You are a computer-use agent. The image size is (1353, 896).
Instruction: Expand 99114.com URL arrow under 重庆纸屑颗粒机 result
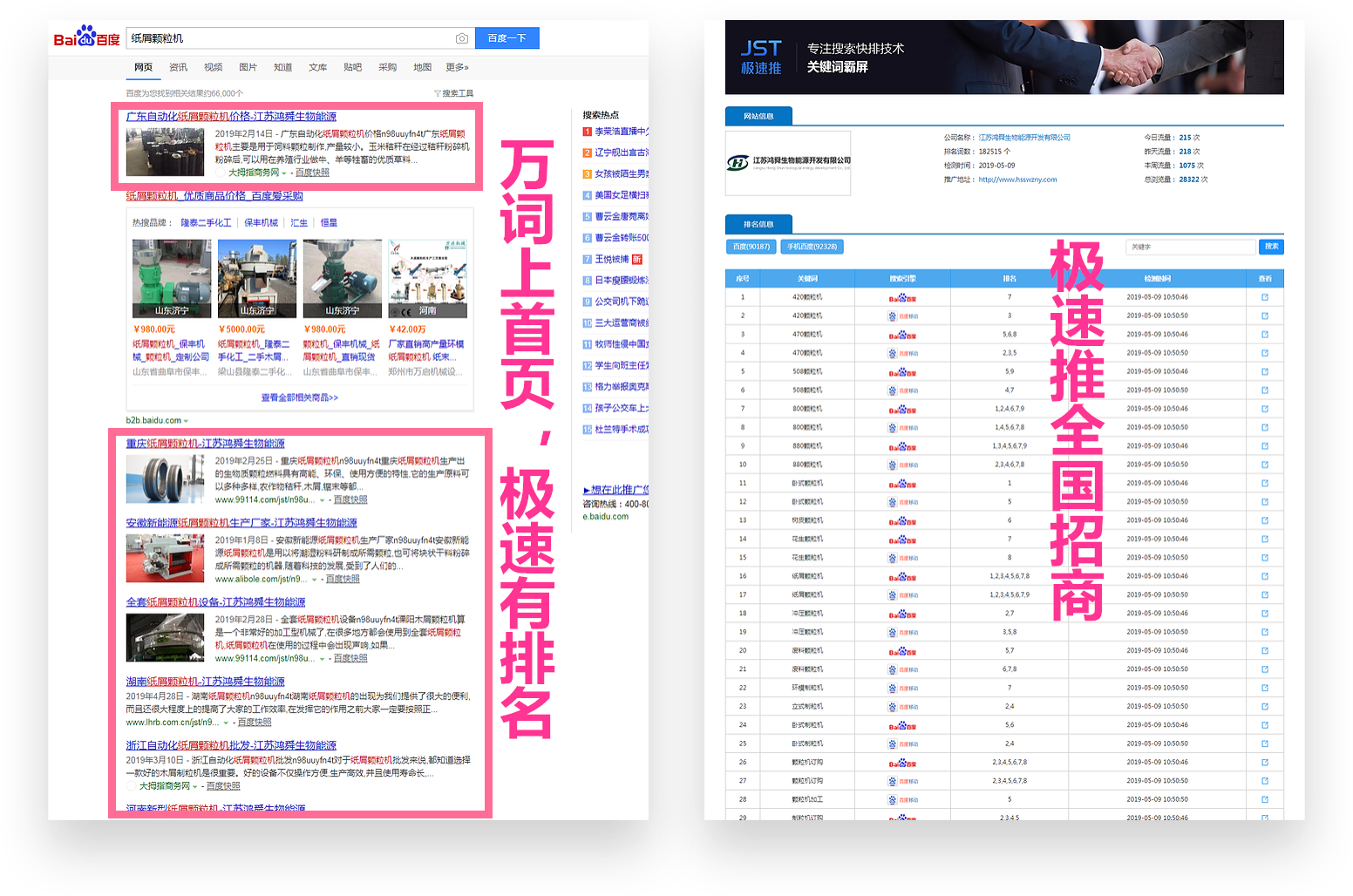click(x=323, y=500)
